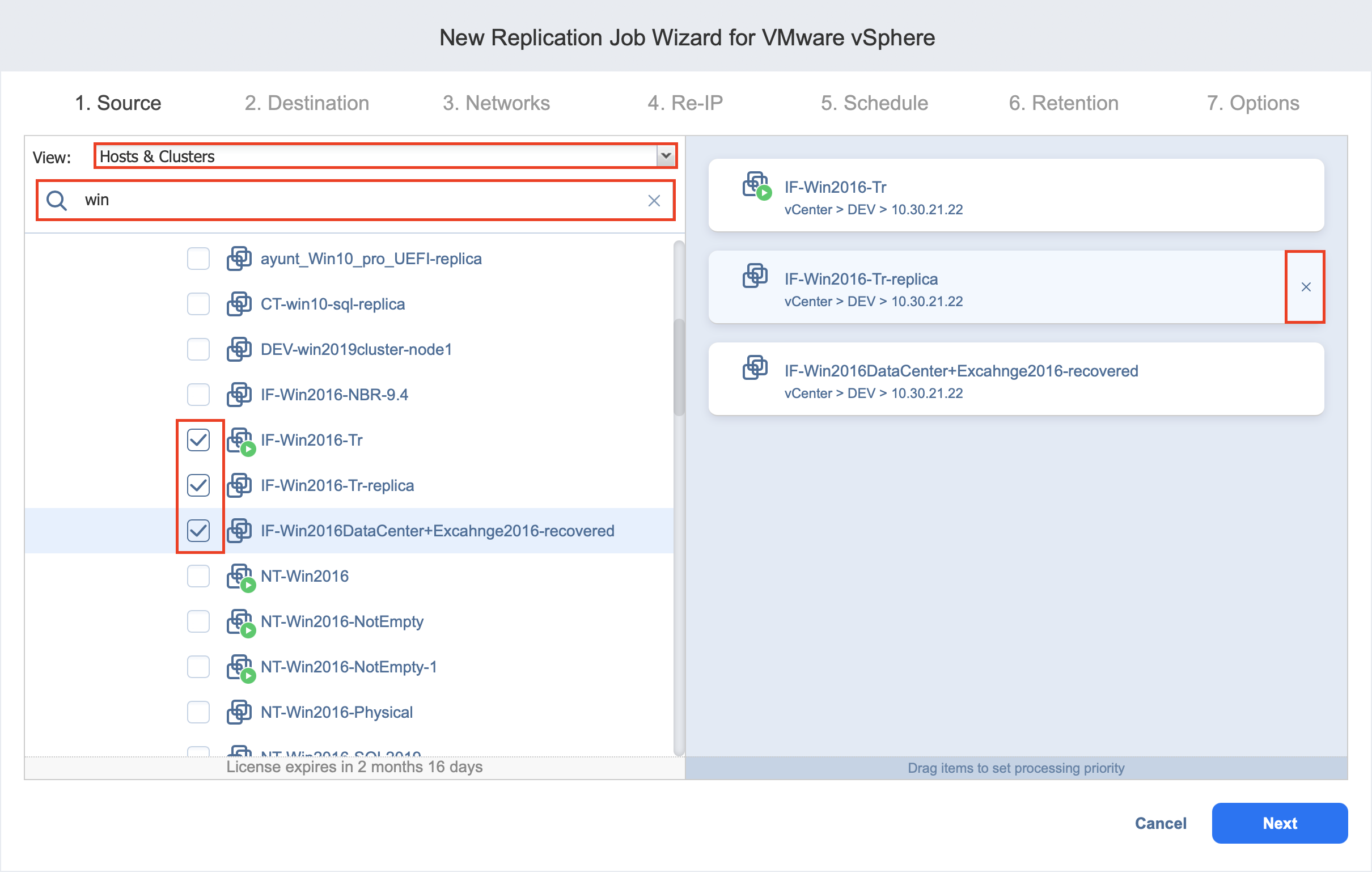Click the VM icon beside IF-Win2016-Tr-replica in the list
Viewport: 1372px width, 872px height.
[x=239, y=485]
